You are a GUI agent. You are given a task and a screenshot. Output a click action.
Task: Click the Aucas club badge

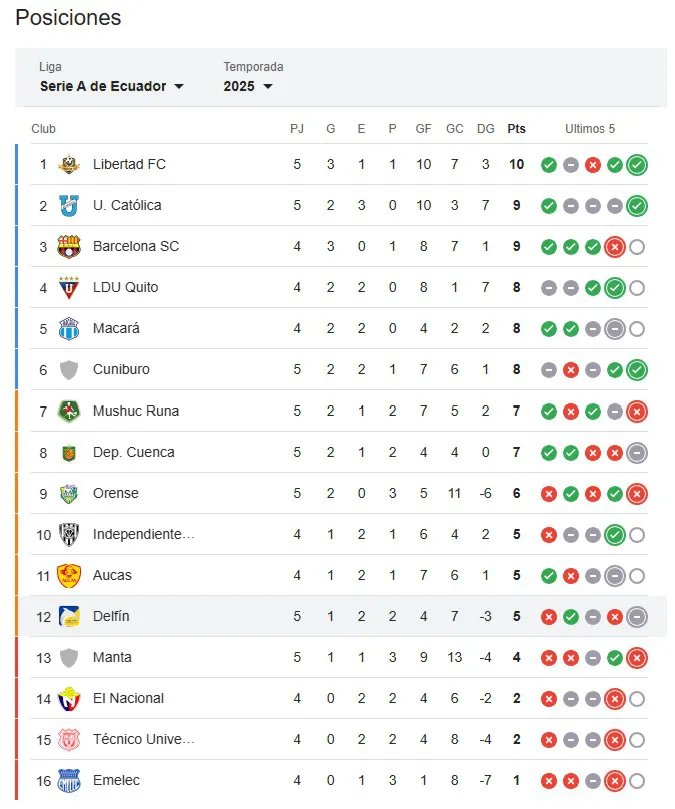click(69, 575)
